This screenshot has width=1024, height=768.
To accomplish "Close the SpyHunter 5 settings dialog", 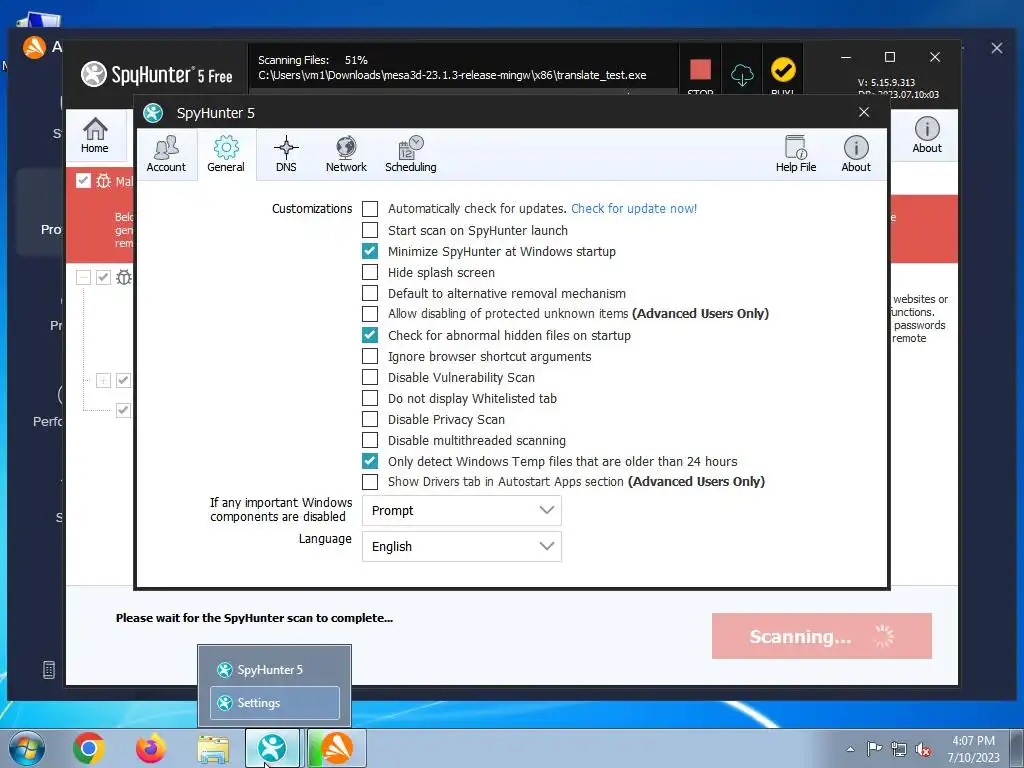I will point(864,112).
